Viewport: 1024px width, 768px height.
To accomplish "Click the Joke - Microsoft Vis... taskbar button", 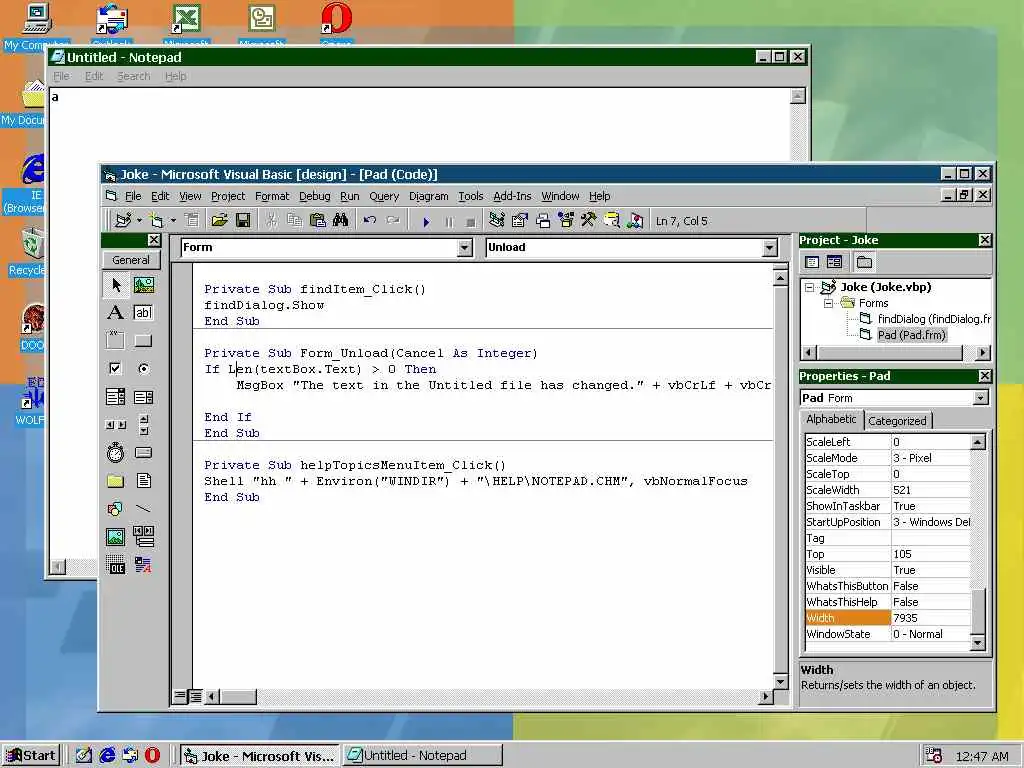I will [259, 756].
